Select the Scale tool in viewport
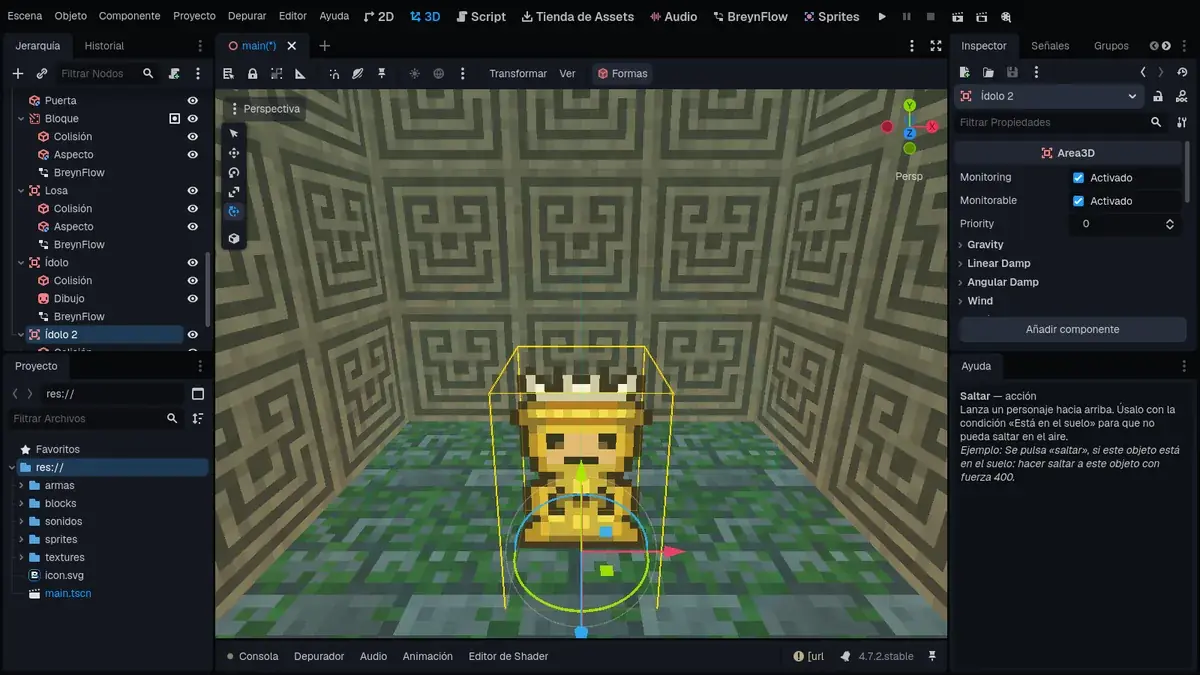Screen dimensions: 1200x675 pyautogui.click(x=234, y=192)
